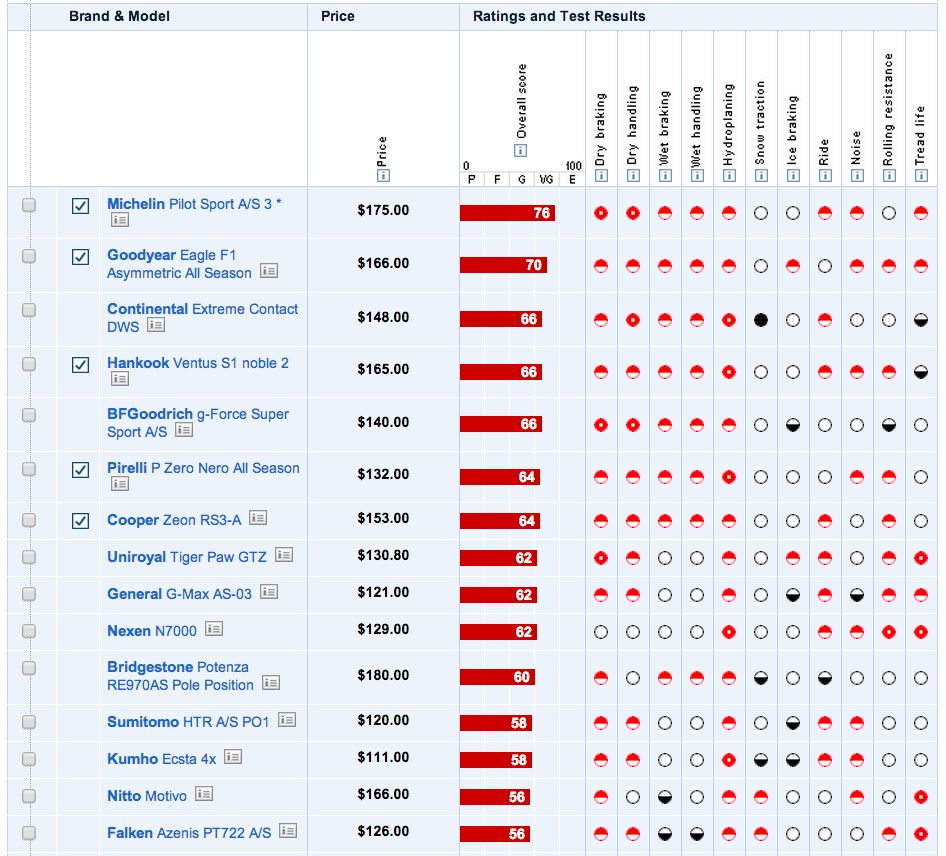Follow the Uniroyal Tiger Paw GTZ link
This screenshot has width=946, height=856.
187,557
